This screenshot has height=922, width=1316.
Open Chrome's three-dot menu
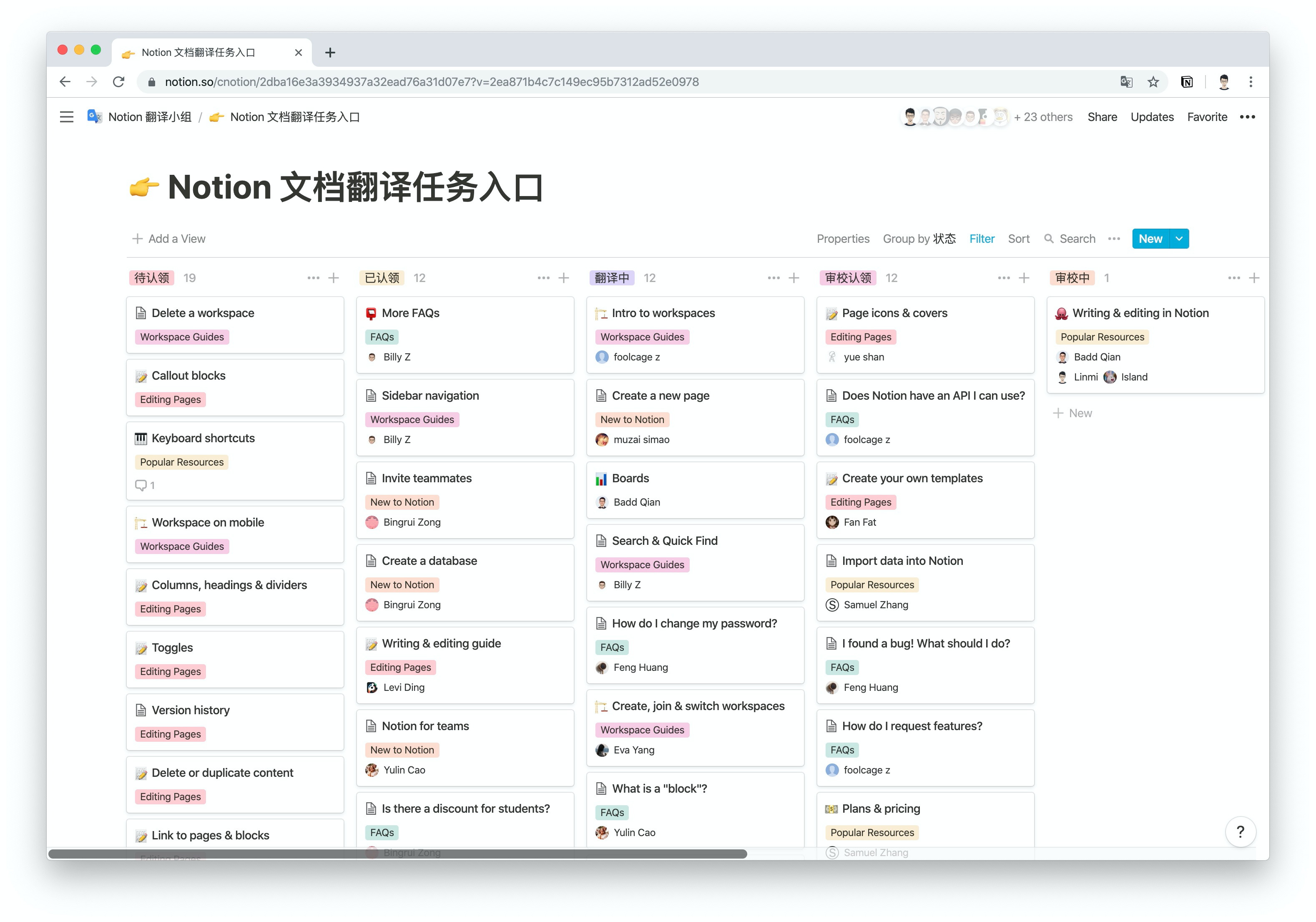pos(1251,82)
